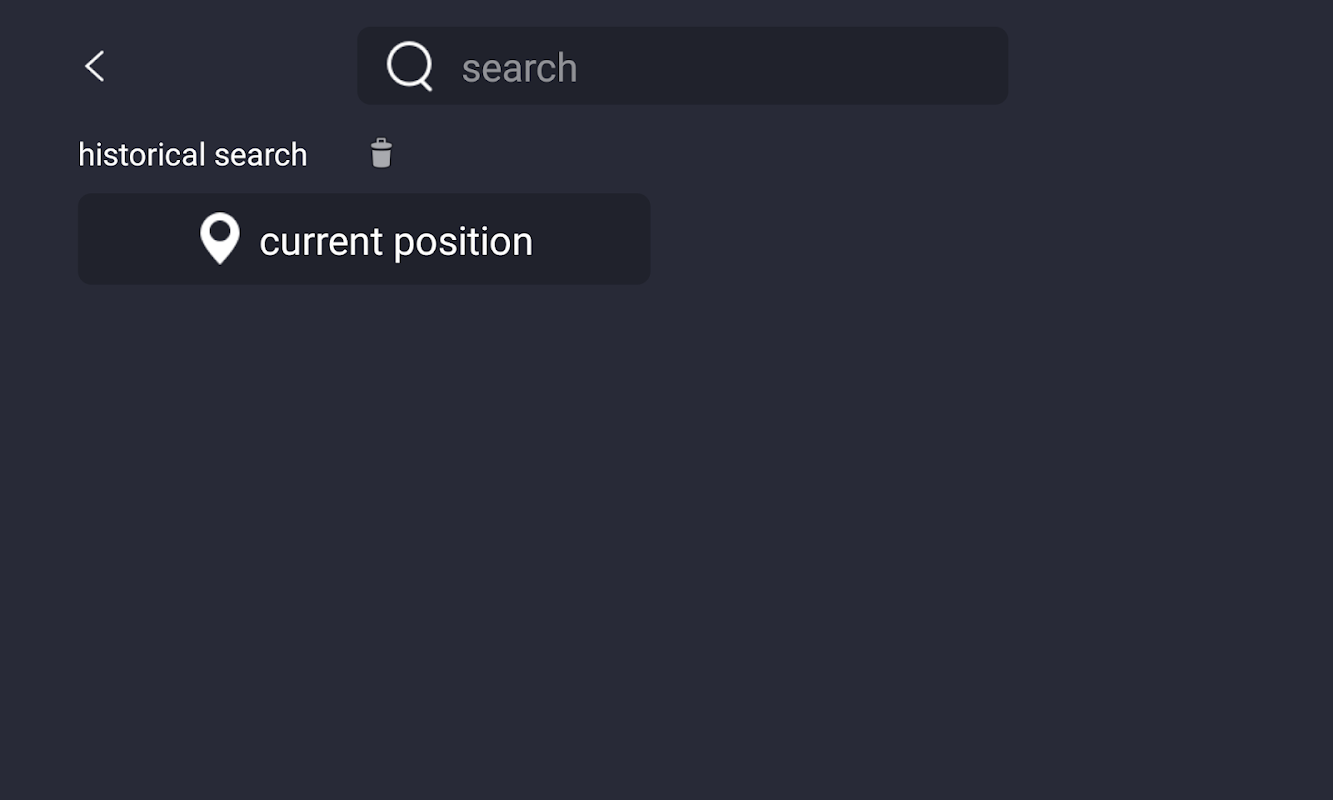
Task: Activate the top search bar
Action: [682, 66]
